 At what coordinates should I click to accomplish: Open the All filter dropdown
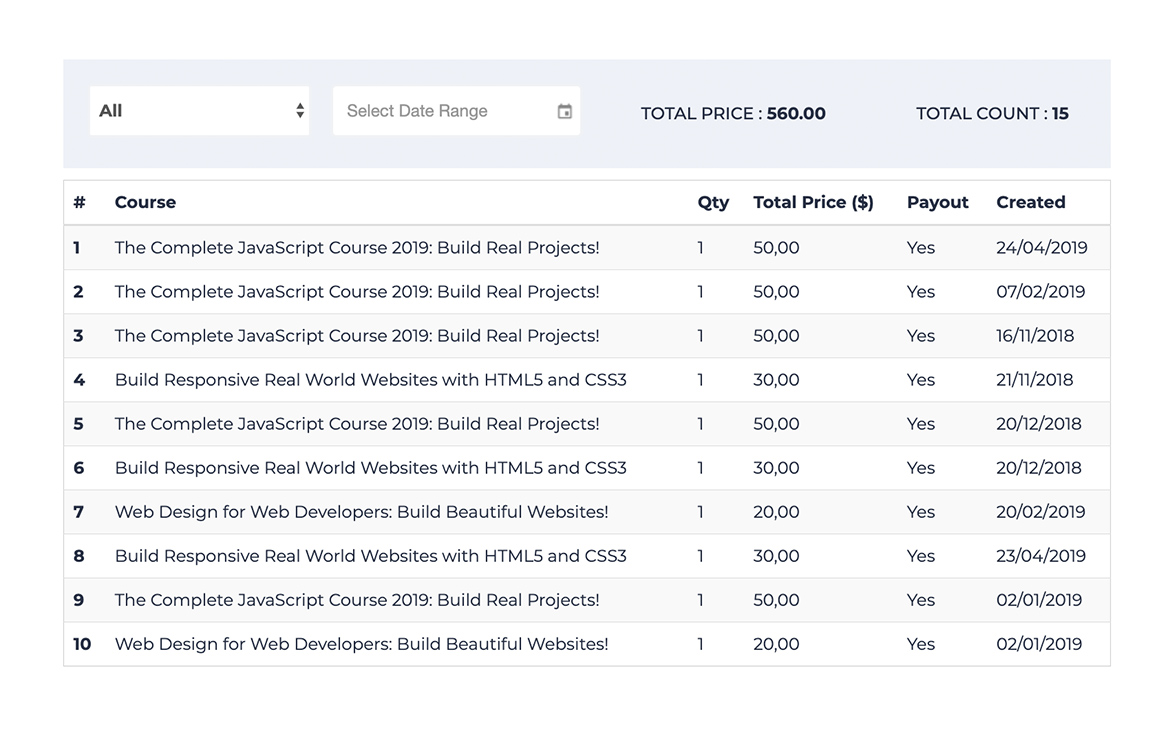coord(198,111)
